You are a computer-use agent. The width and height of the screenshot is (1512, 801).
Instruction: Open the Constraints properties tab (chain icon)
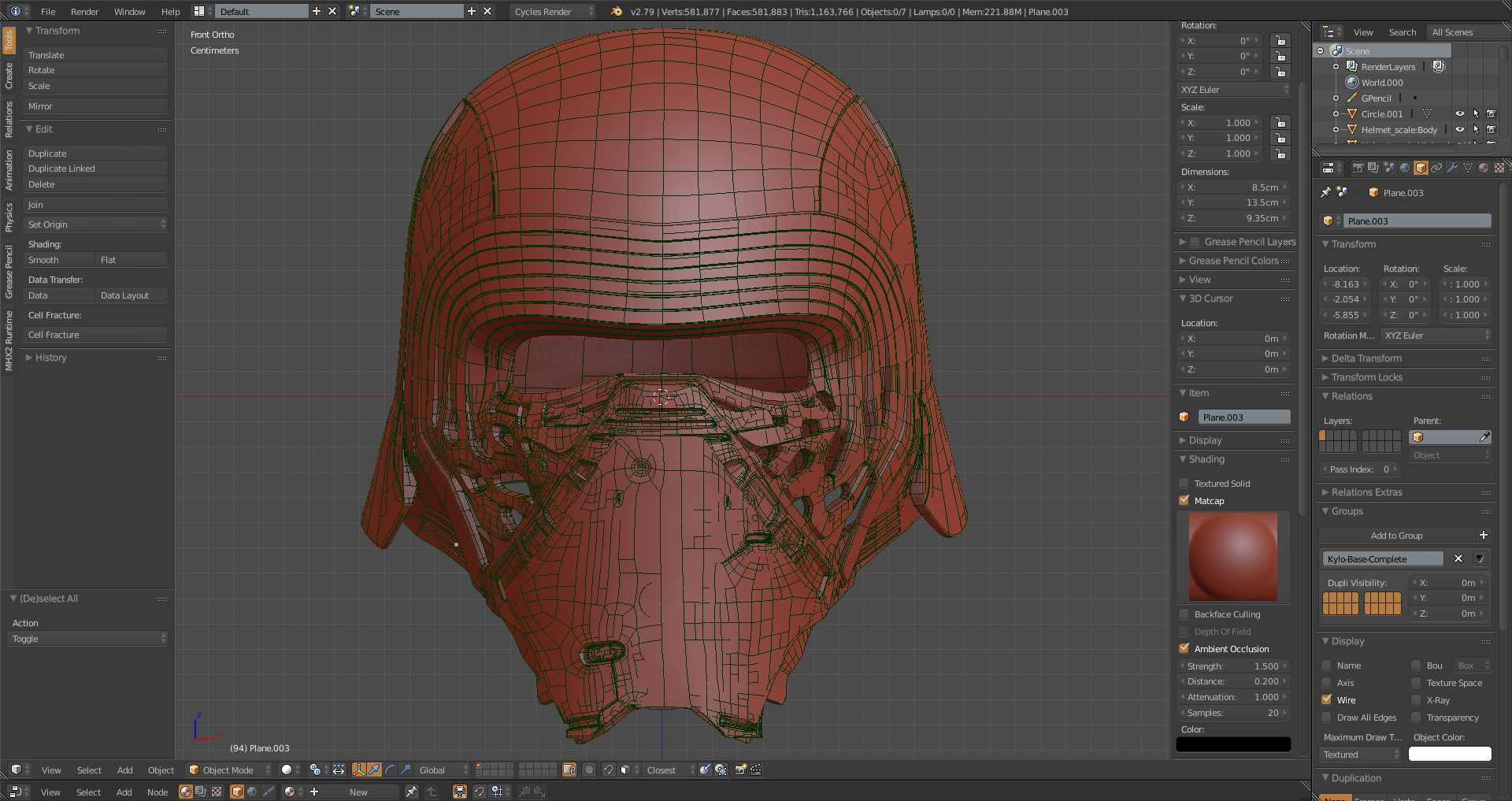(x=1436, y=168)
